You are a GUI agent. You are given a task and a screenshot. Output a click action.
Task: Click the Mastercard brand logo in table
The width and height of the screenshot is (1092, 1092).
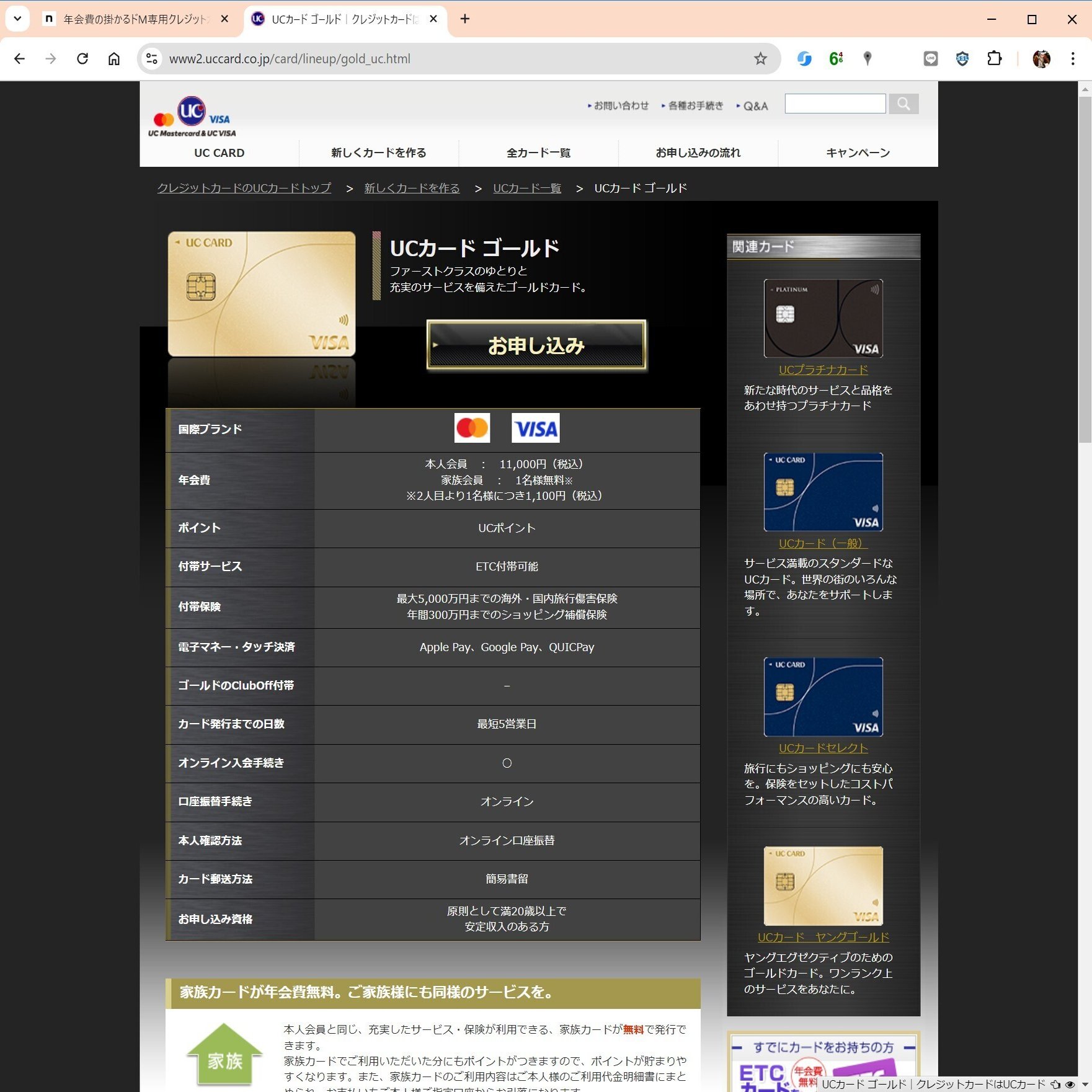tap(472, 428)
